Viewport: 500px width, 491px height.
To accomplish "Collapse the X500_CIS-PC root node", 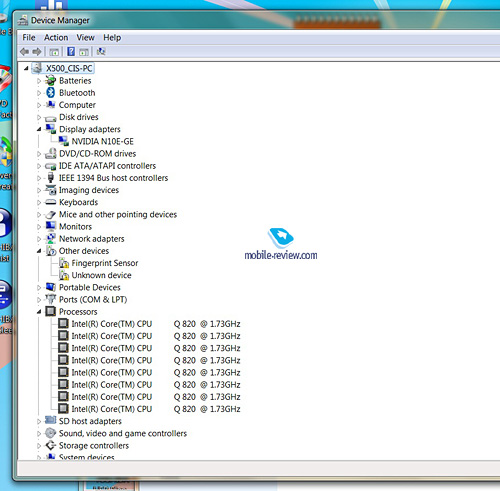I will tap(26, 69).
